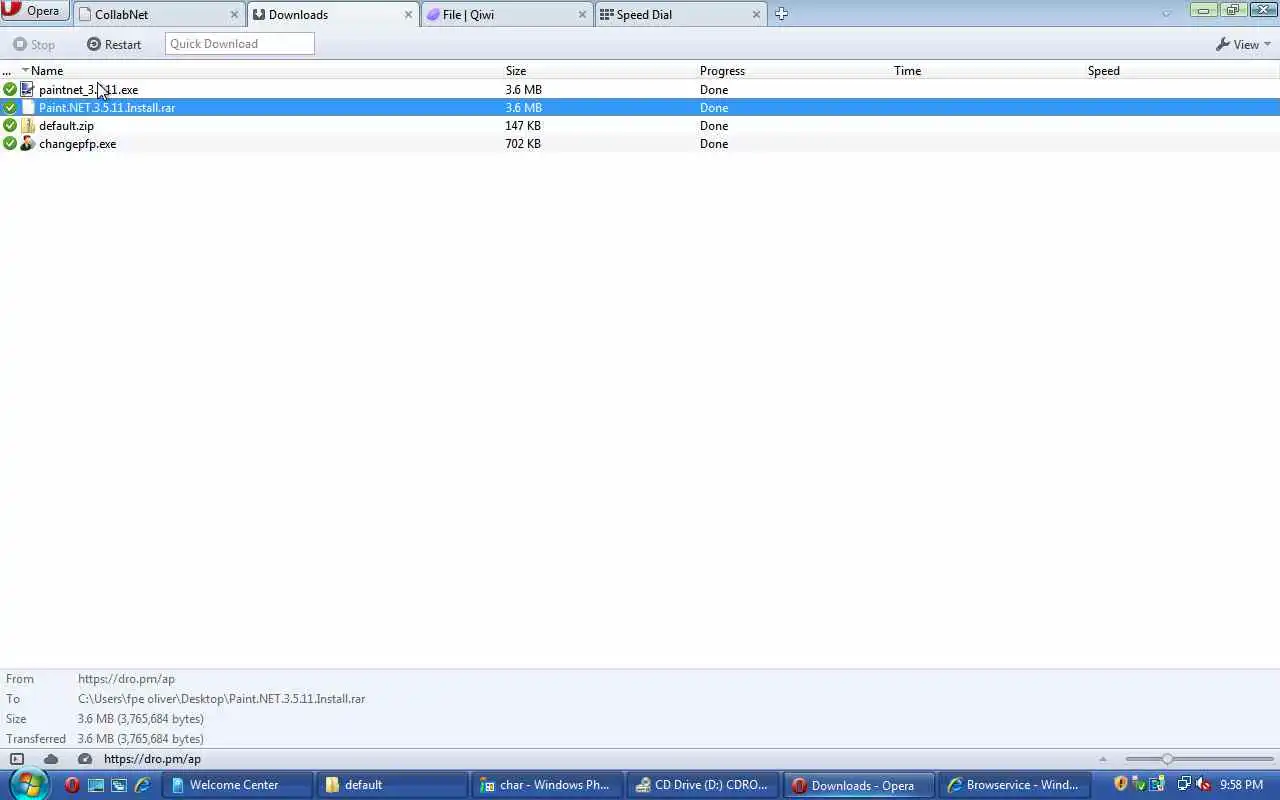
Task: Click the Stop download button
Action: coord(34,44)
